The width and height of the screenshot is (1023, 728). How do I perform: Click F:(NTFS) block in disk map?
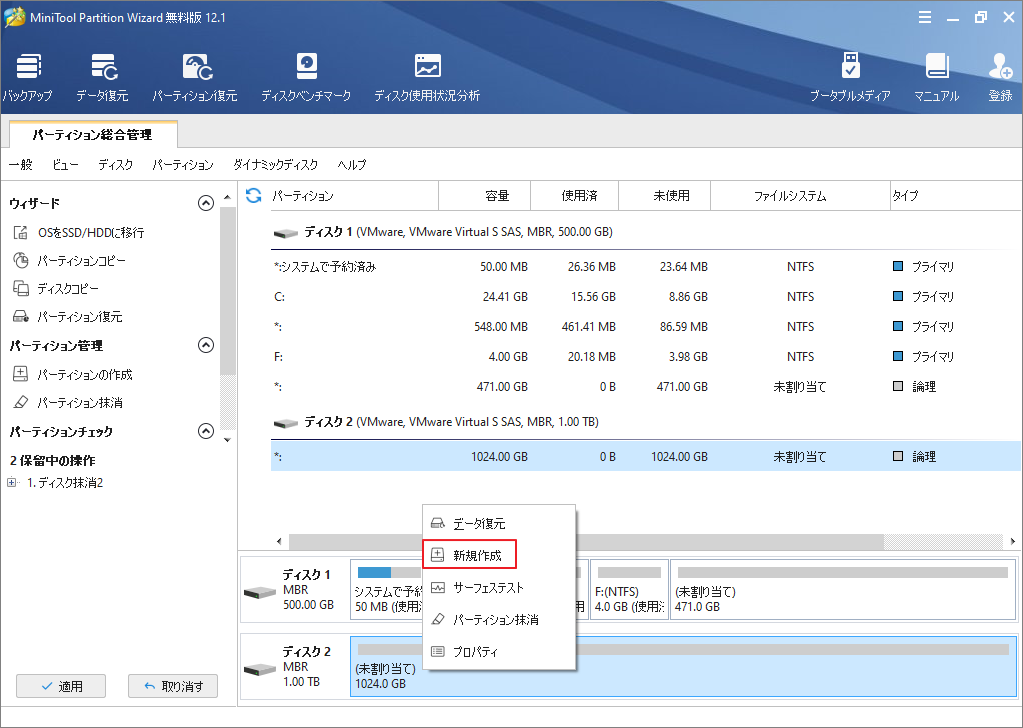[629, 590]
